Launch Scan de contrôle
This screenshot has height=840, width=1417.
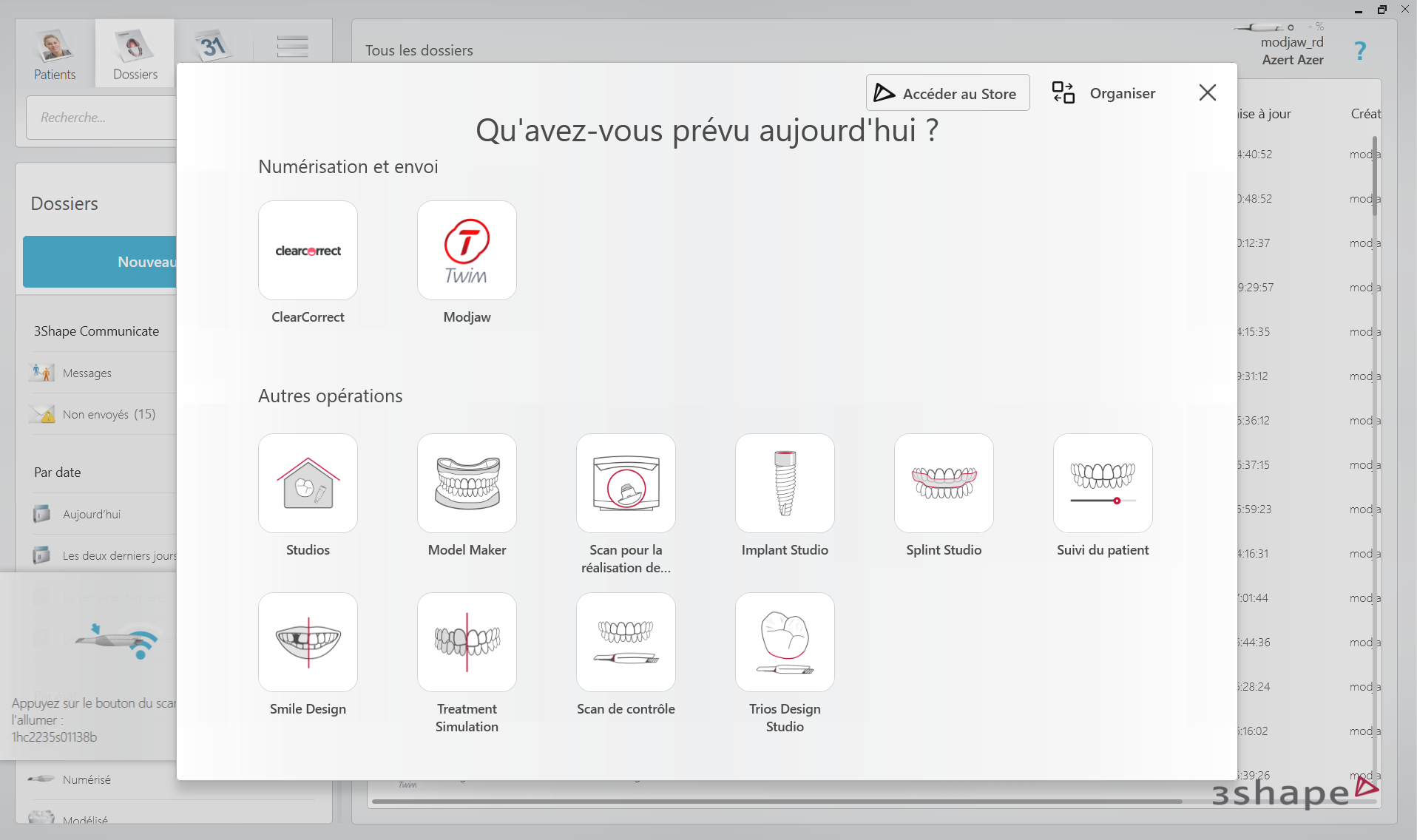click(626, 643)
